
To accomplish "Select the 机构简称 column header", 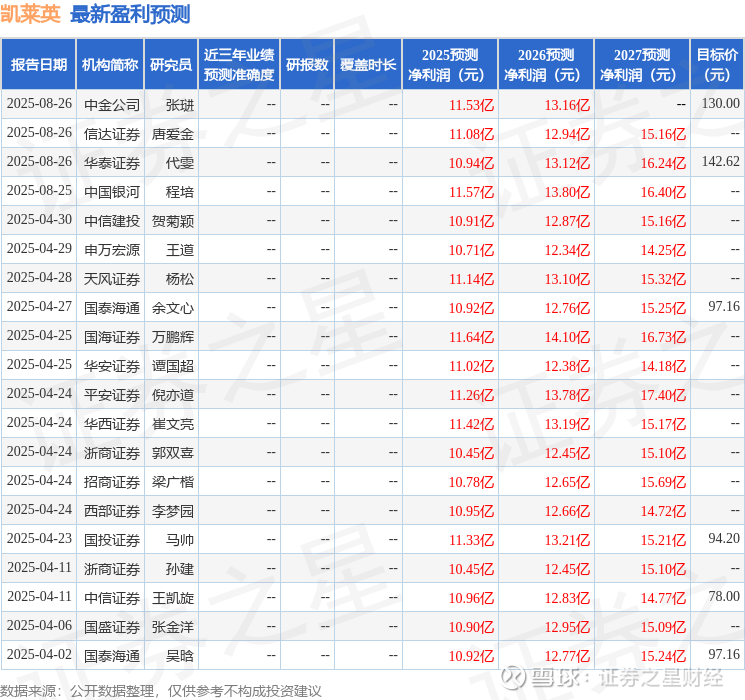I will pyautogui.click(x=110, y=65).
